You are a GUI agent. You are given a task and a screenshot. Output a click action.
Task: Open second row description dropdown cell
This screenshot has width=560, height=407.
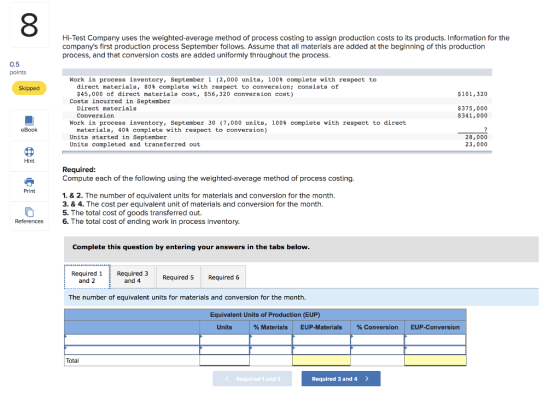(132, 350)
